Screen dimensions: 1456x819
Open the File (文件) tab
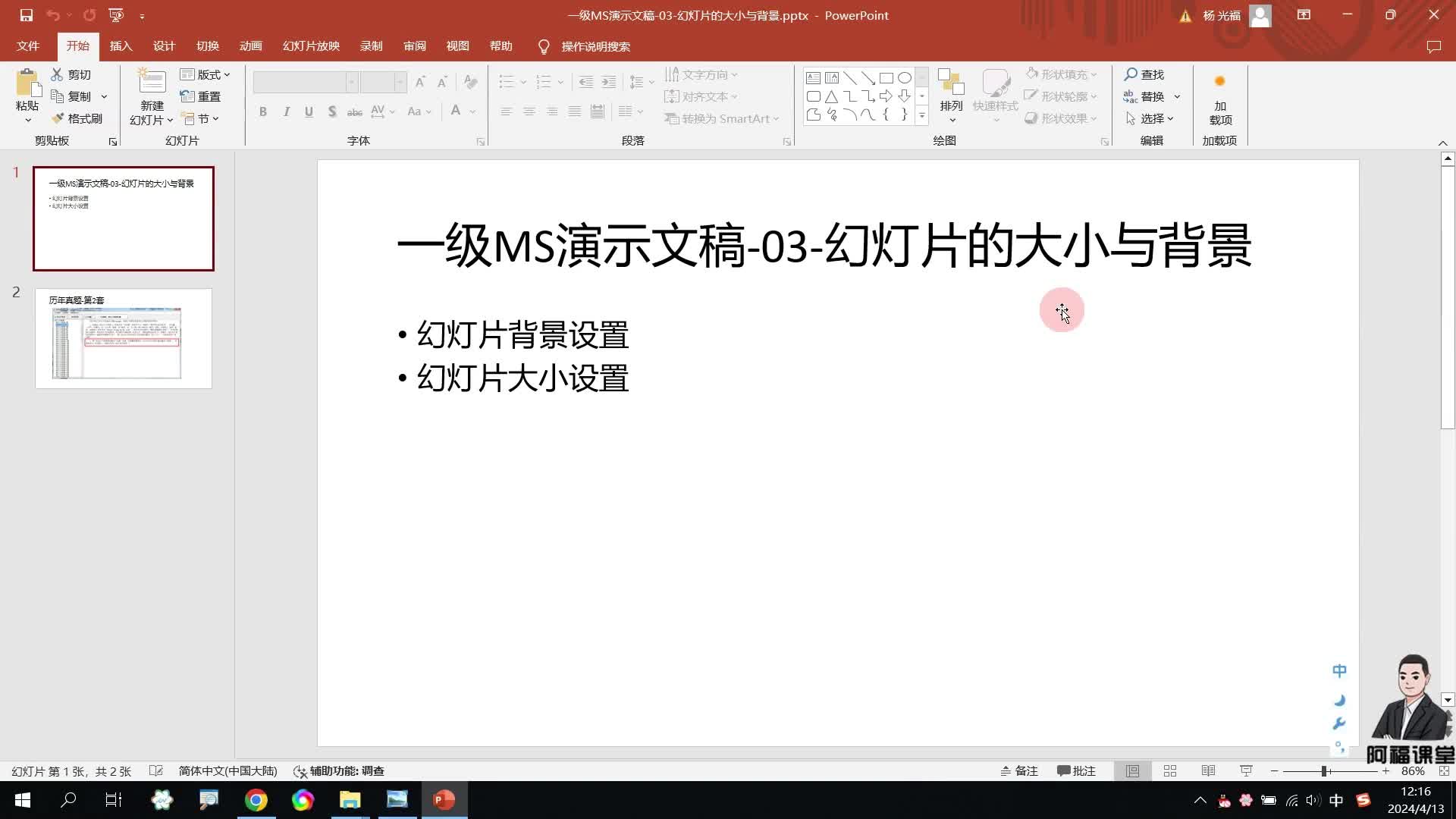click(x=28, y=46)
